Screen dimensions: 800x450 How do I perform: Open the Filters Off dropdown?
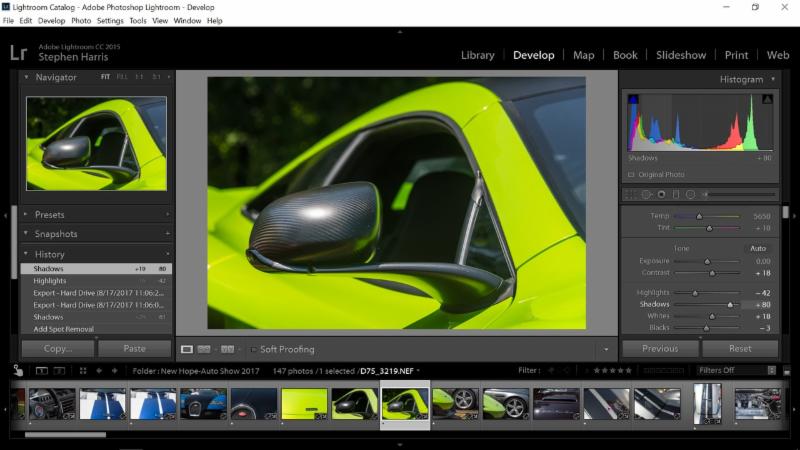(736, 370)
